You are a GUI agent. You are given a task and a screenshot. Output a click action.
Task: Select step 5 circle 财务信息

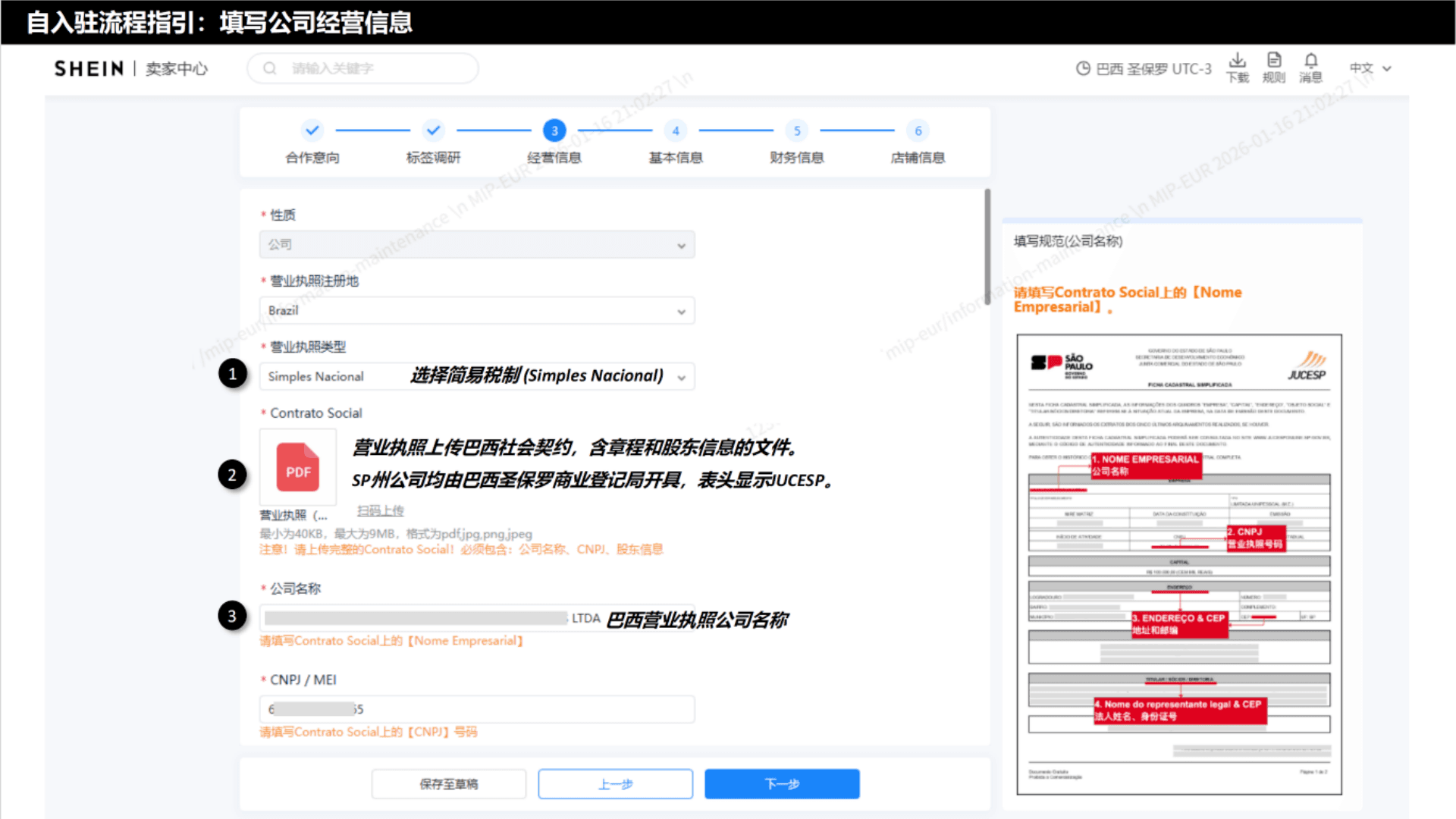797,130
